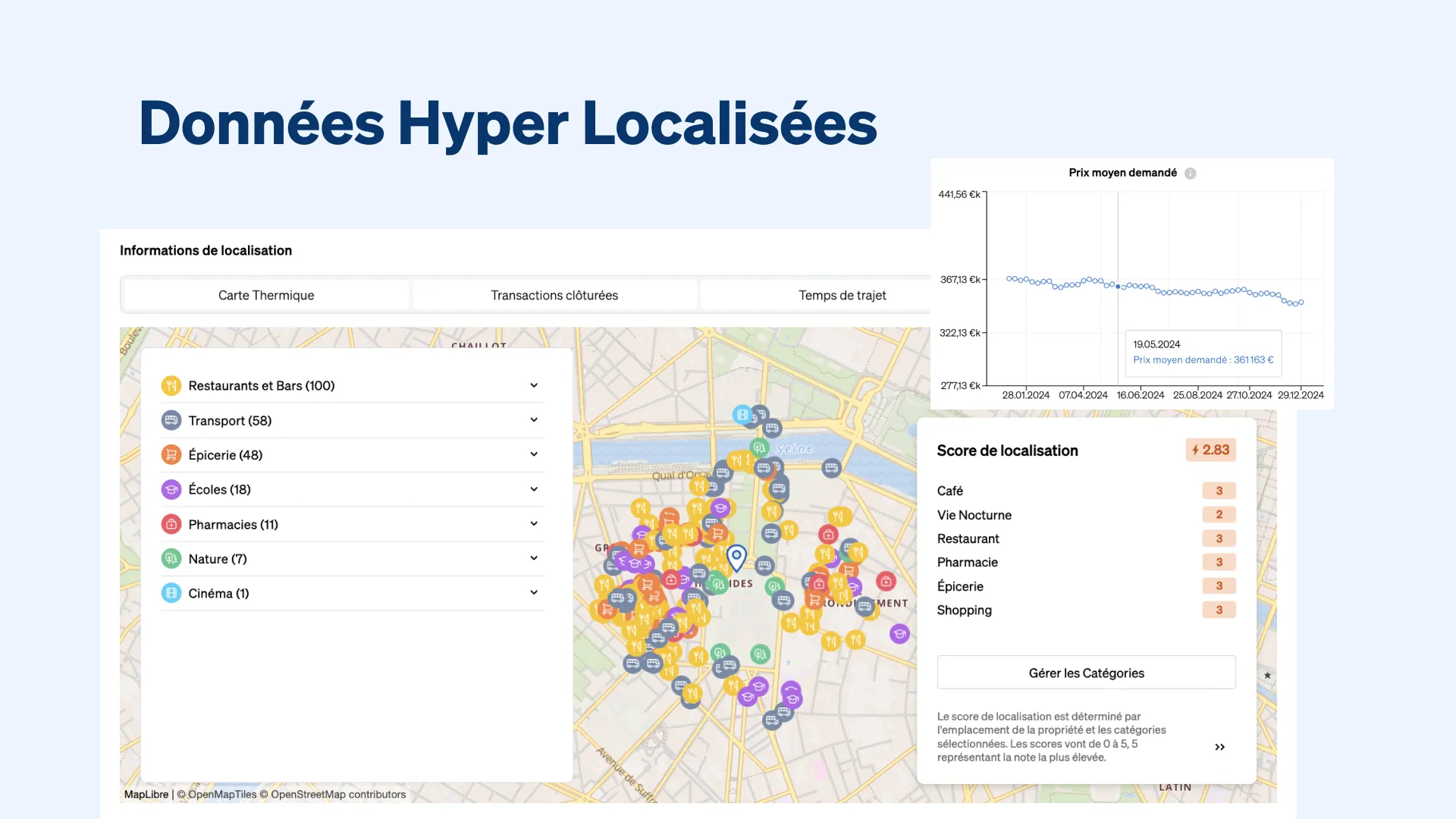
Task: Click the info icon beside Prix moyen demandé
Action: 1191,174
